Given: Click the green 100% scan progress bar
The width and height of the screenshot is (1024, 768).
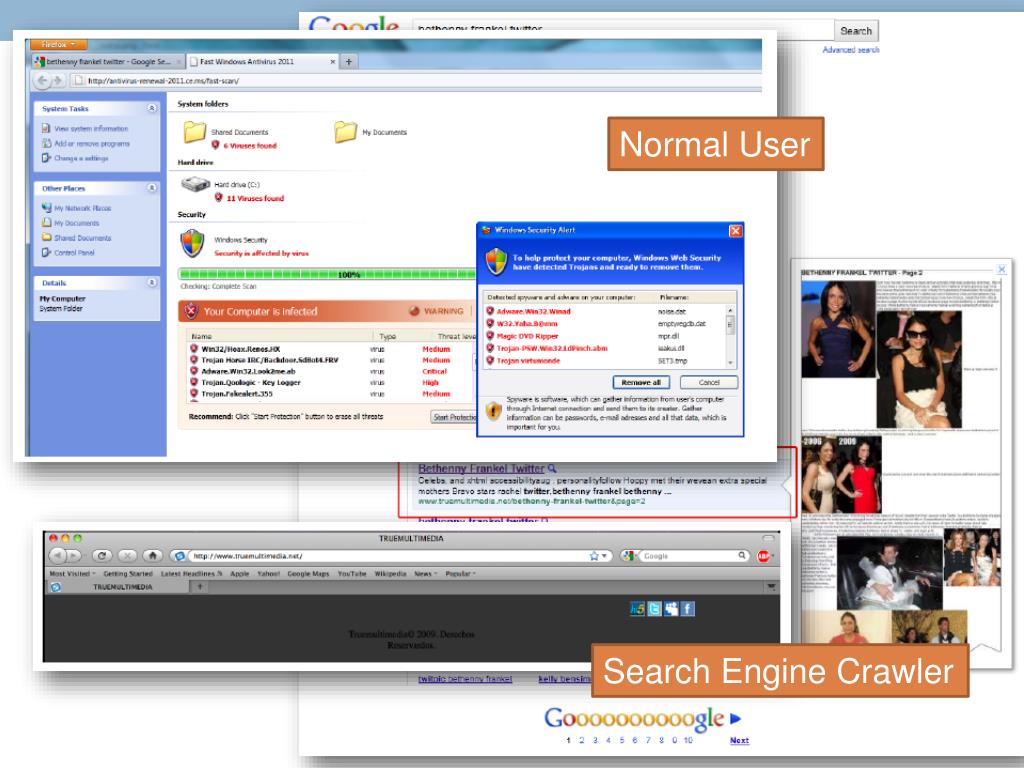Looking at the screenshot, I should tap(328, 274).
